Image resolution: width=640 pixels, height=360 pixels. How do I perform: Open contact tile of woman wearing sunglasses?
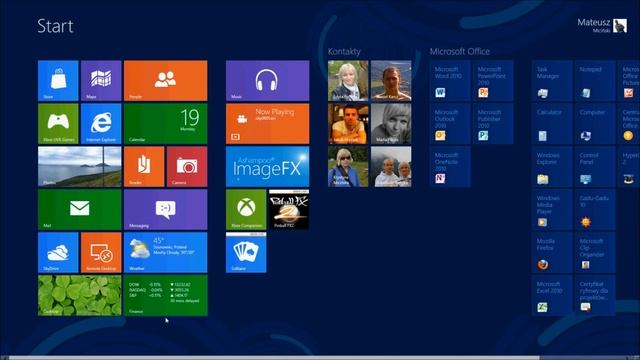pyautogui.click(x=348, y=167)
